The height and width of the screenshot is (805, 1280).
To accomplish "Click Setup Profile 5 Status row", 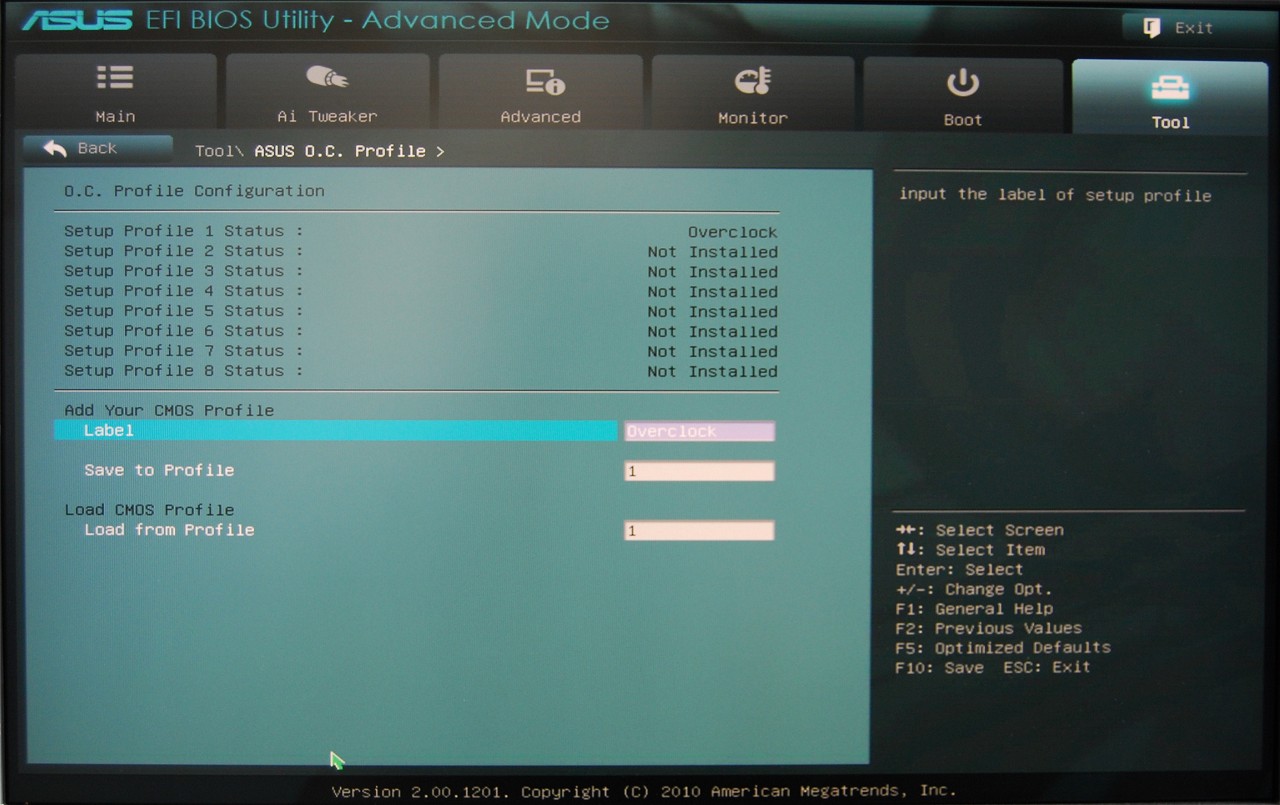I will [x=420, y=311].
